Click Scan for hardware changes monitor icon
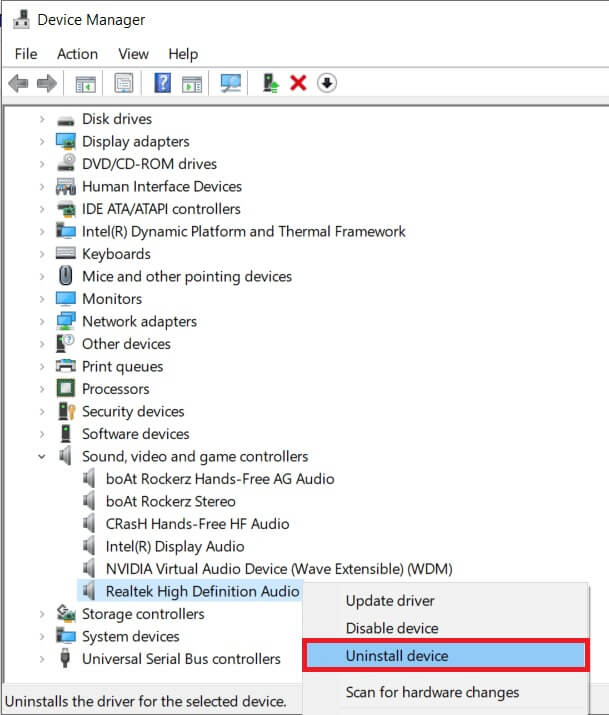The width and height of the screenshot is (609, 715). (x=231, y=83)
